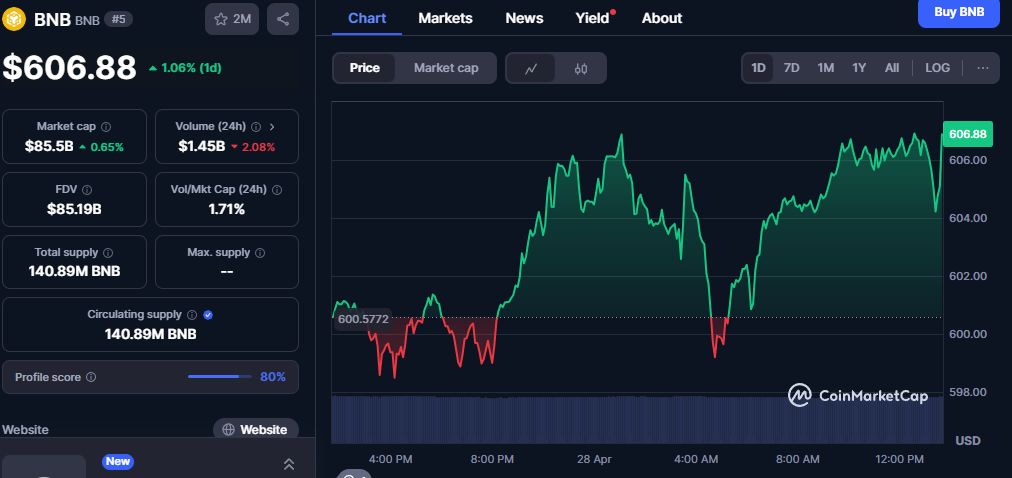Expand Volume (24h) details arrow
The width and height of the screenshot is (1012, 478).
tap(272, 126)
